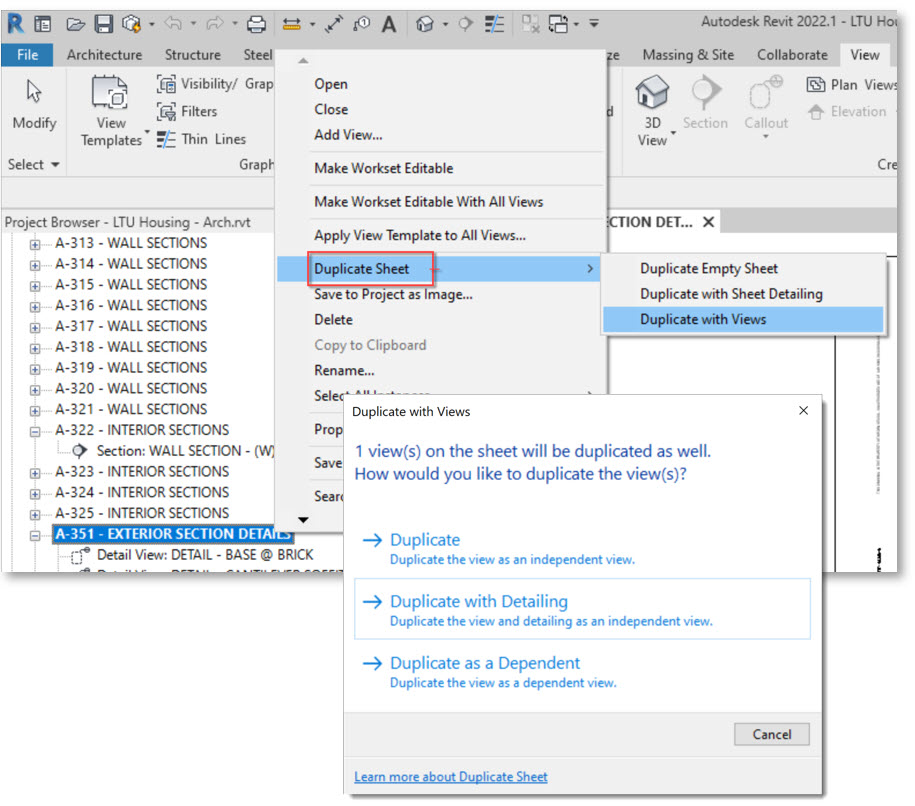Choose Duplicate Empty Sheet submenu item
The image size is (915, 806).
(743, 268)
